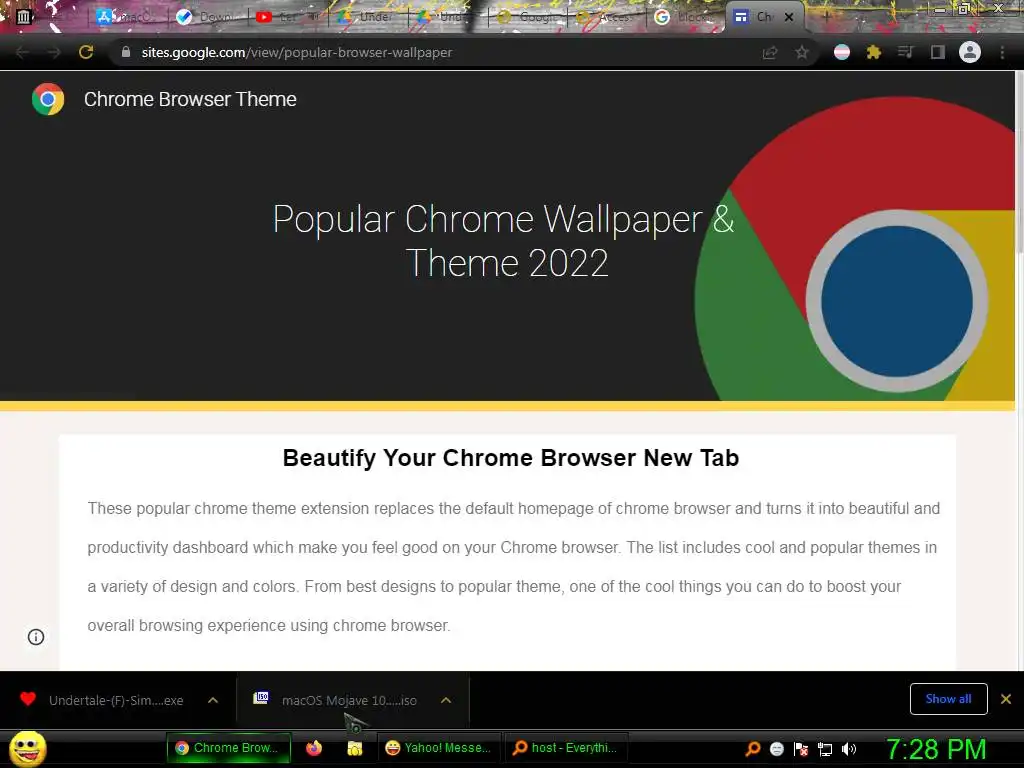Open the folder icon in taskbar
Viewport: 1024px width, 768px height.
tap(355, 748)
